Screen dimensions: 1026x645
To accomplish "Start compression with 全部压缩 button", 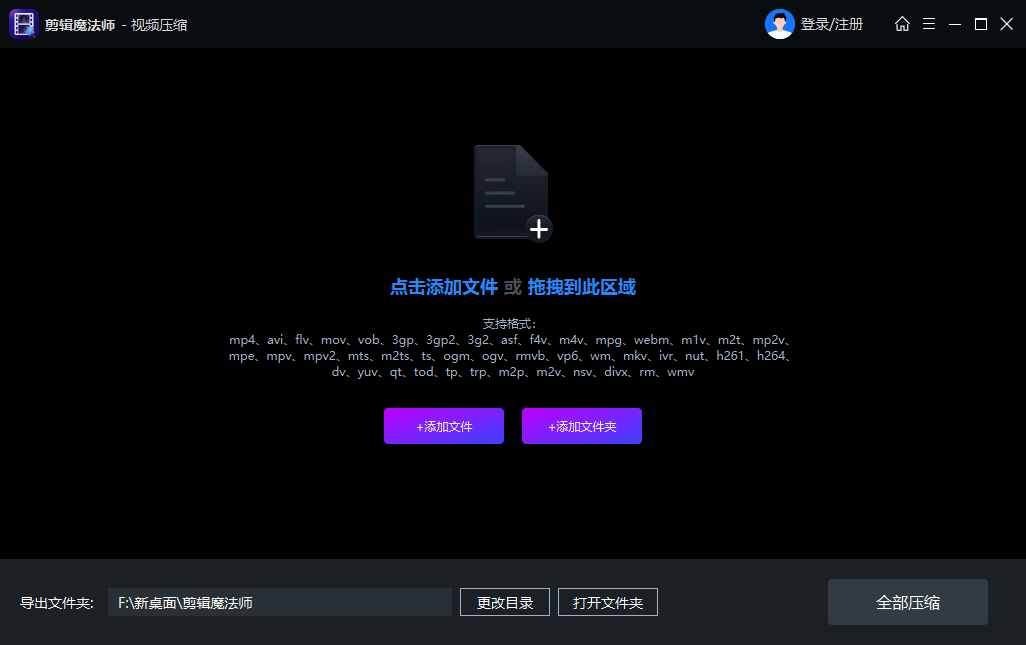I will pyautogui.click(x=907, y=602).
